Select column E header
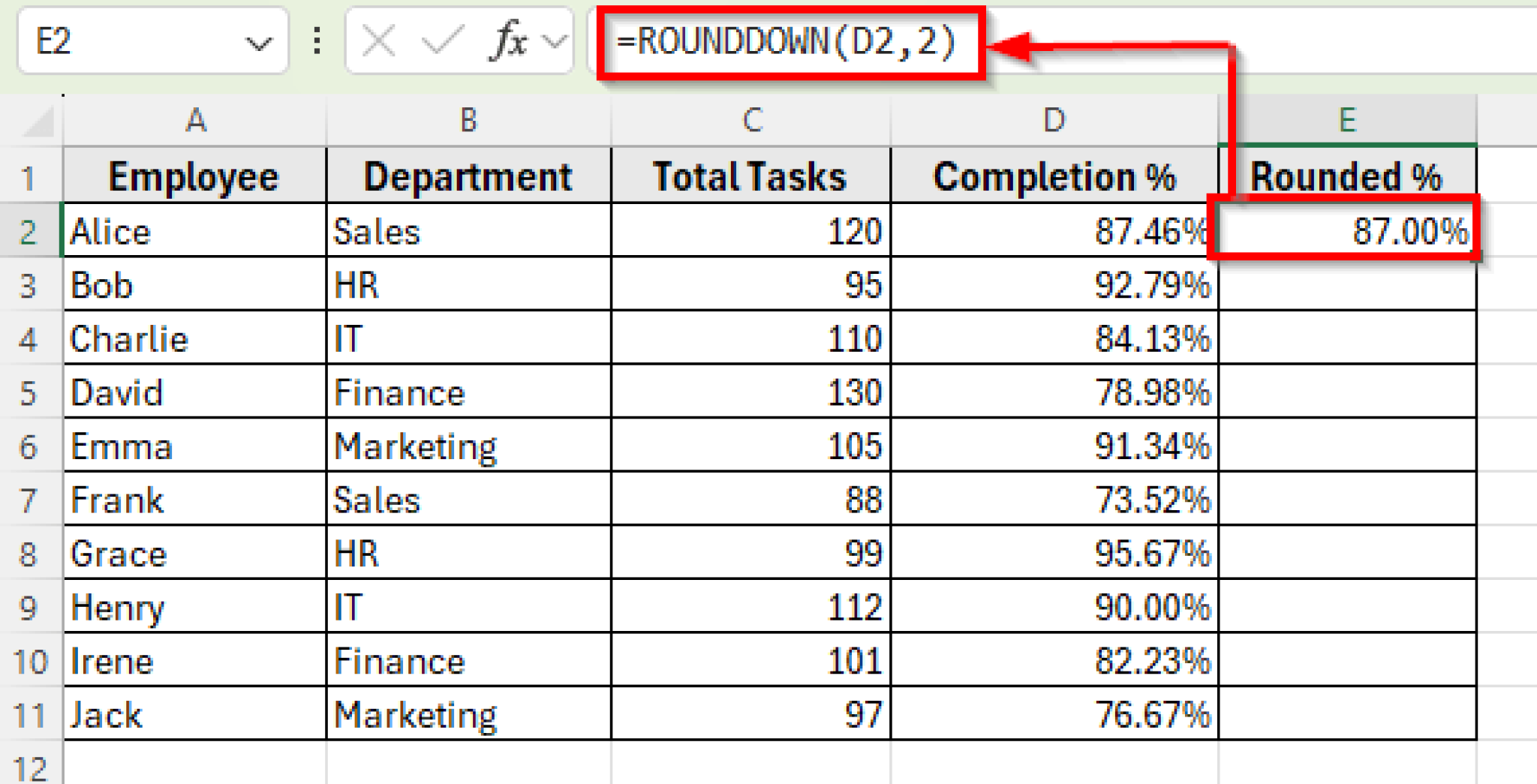This screenshot has height=784, width=1537. [1347, 120]
